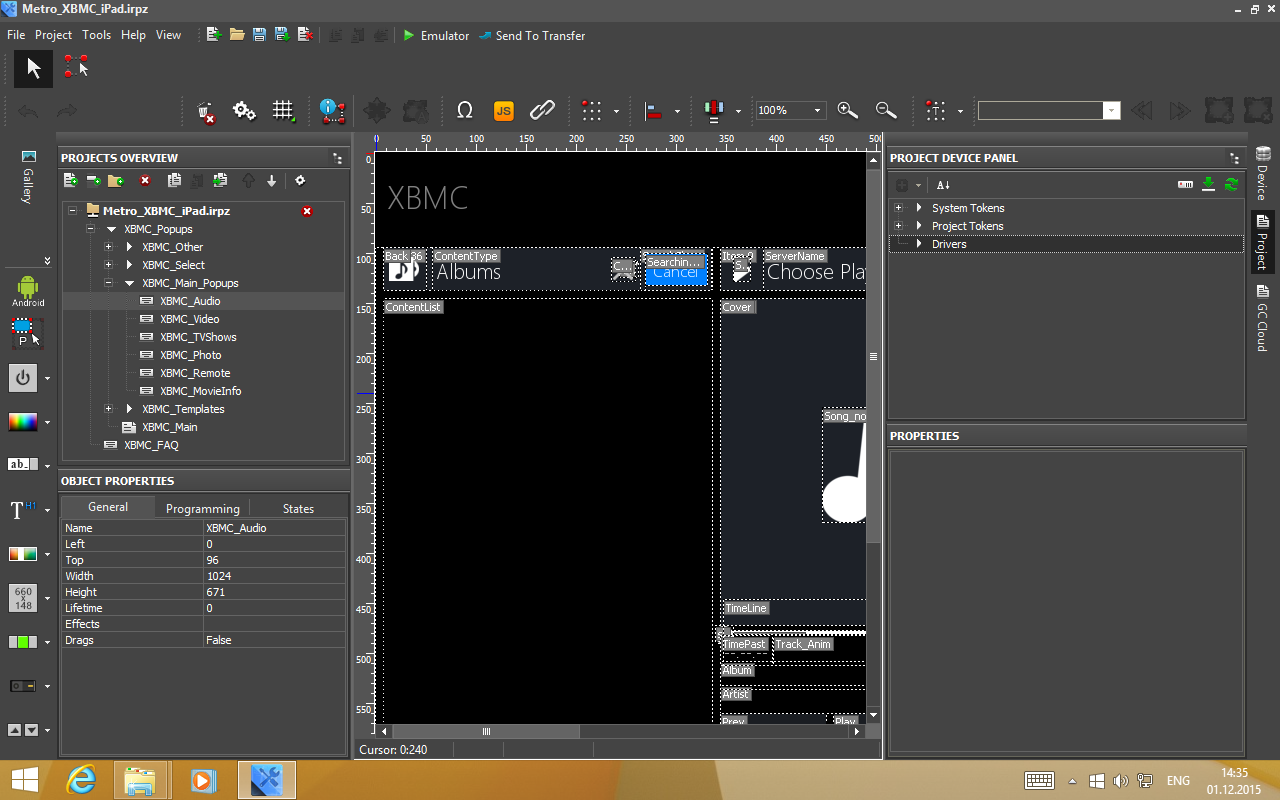Click the zoom in magnifier
This screenshot has width=1280, height=800.
tap(847, 111)
